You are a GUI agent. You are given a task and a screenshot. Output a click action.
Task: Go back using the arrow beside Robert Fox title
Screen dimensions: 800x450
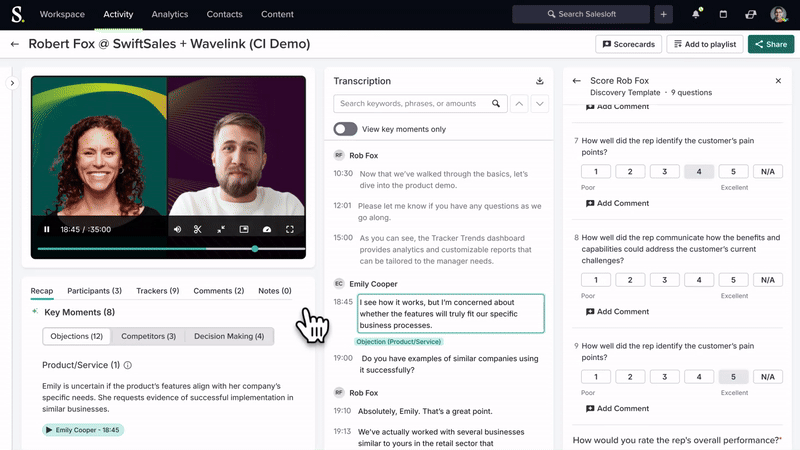pyautogui.click(x=15, y=44)
